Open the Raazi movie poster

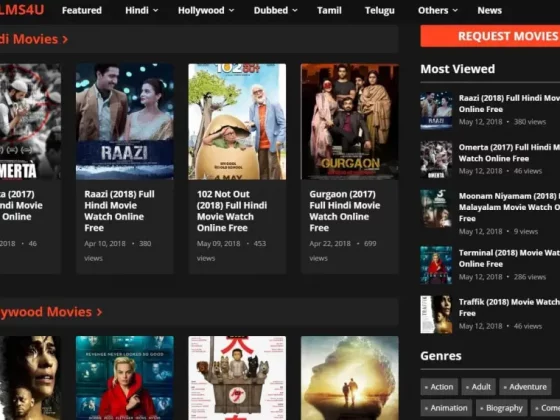pyautogui.click(x=125, y=121)
